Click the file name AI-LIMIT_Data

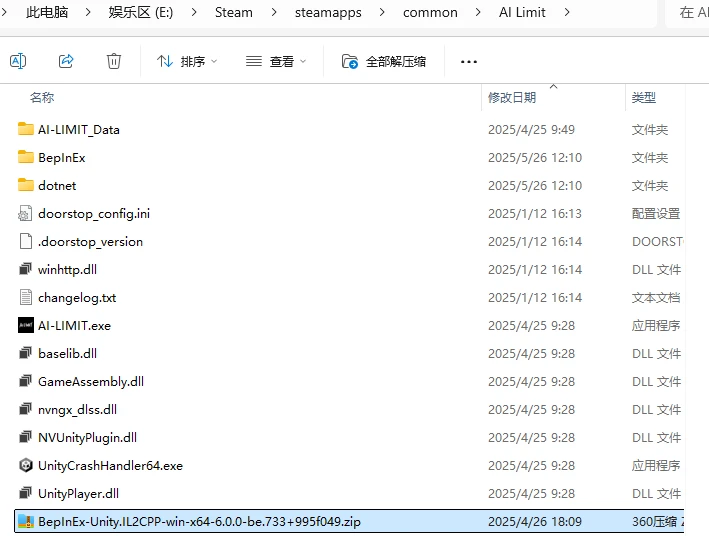point(79,130)
